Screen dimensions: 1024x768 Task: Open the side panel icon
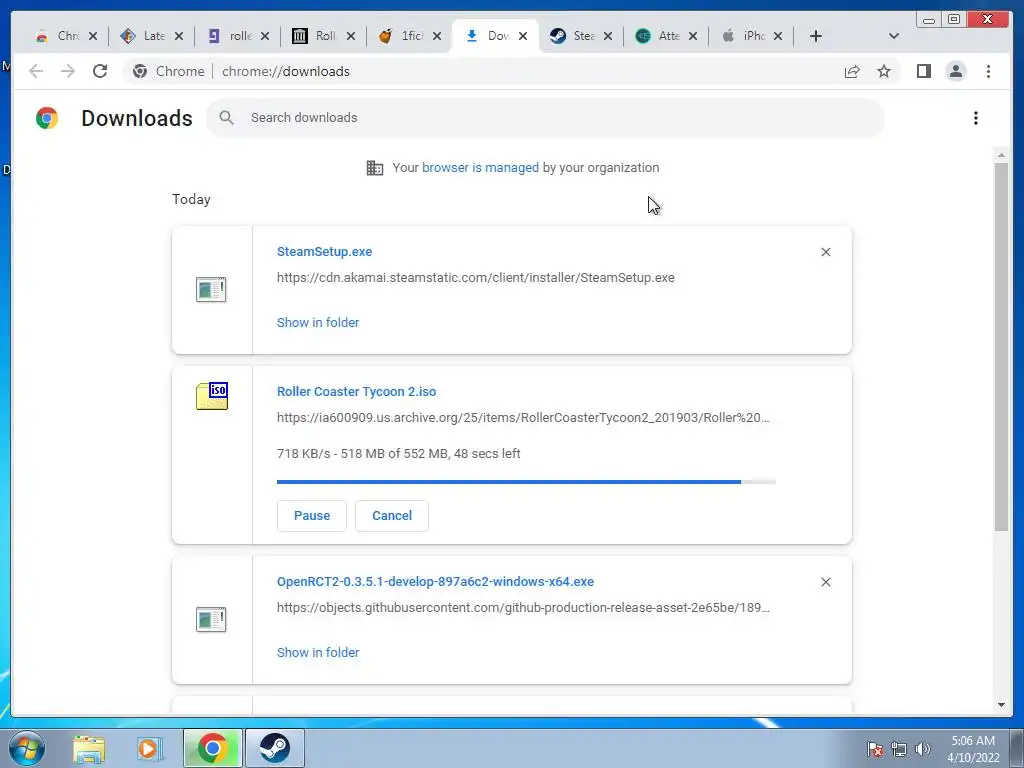coord(923,71)
